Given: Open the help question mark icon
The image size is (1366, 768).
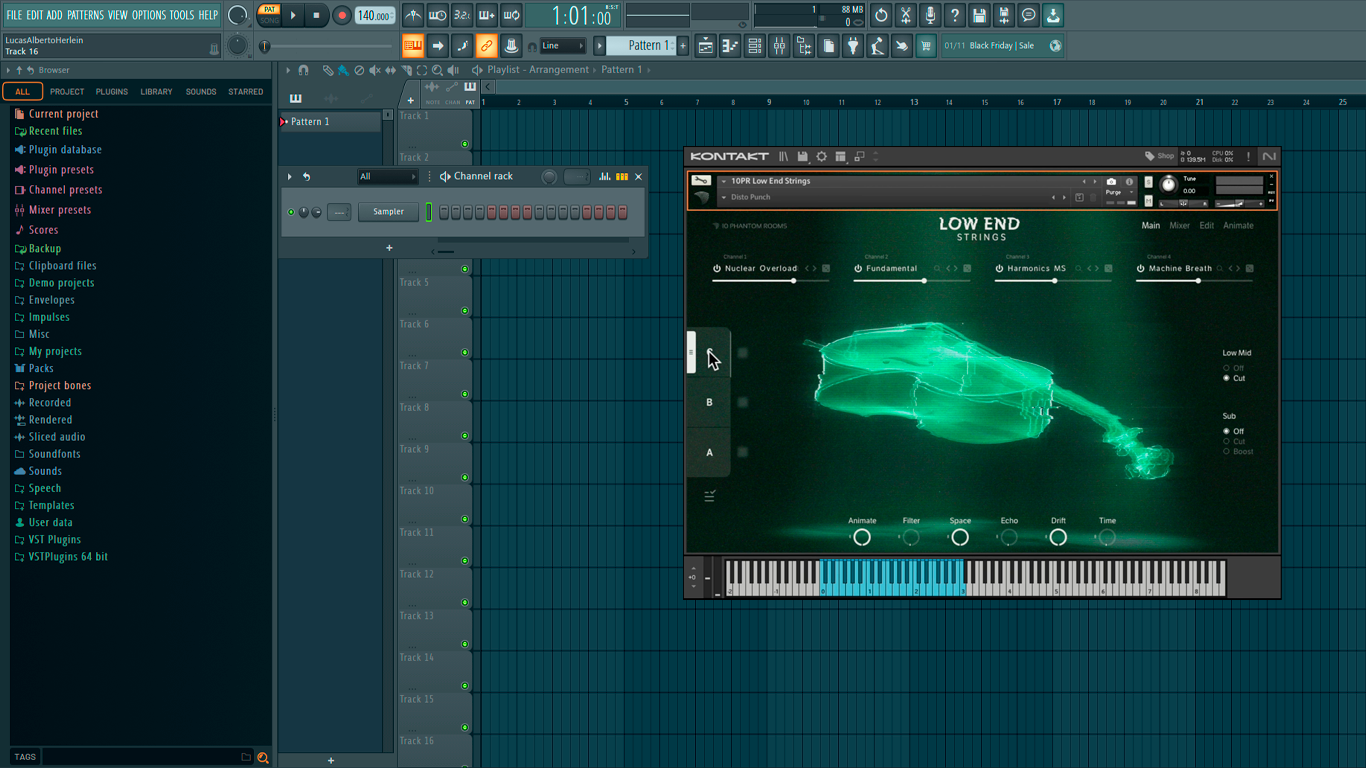Looking at the screenshot, I should (x=955, y=15).
